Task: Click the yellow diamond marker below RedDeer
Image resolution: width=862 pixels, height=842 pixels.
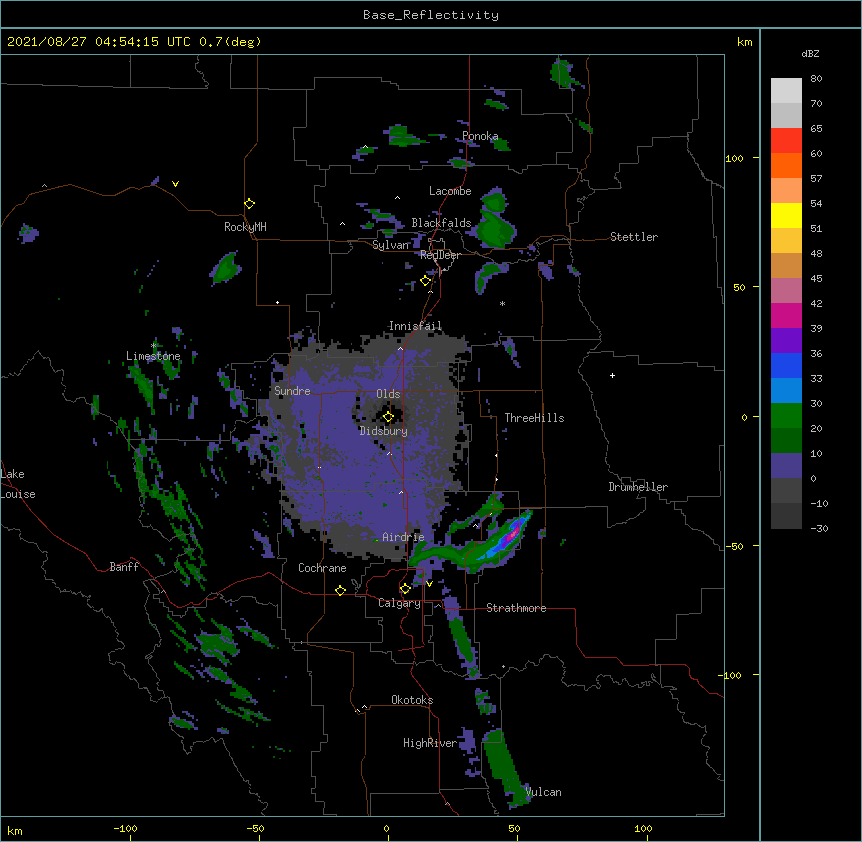Action: click(425, 281)
